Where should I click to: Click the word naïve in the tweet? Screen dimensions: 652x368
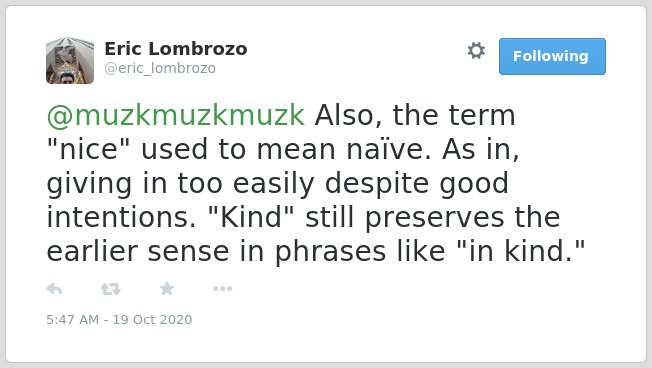pyautogui.click(x=389, y=149)
